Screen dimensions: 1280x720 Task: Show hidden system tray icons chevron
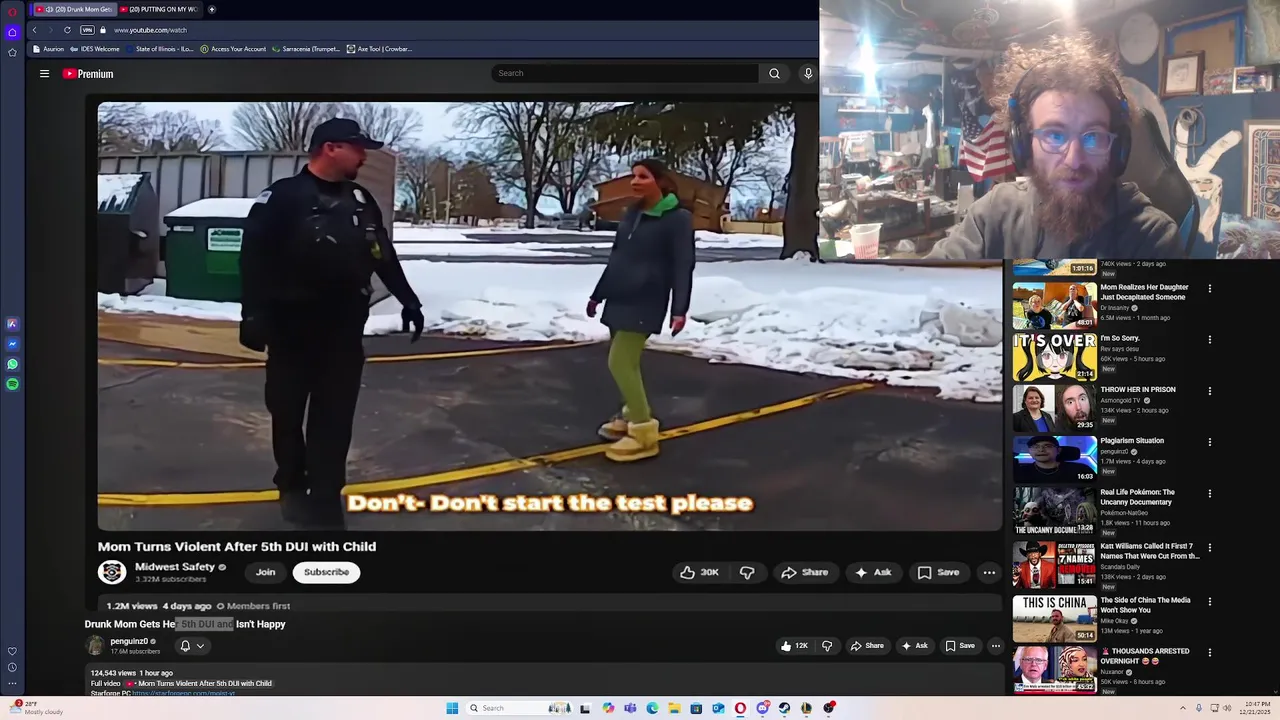point(1182,708)
